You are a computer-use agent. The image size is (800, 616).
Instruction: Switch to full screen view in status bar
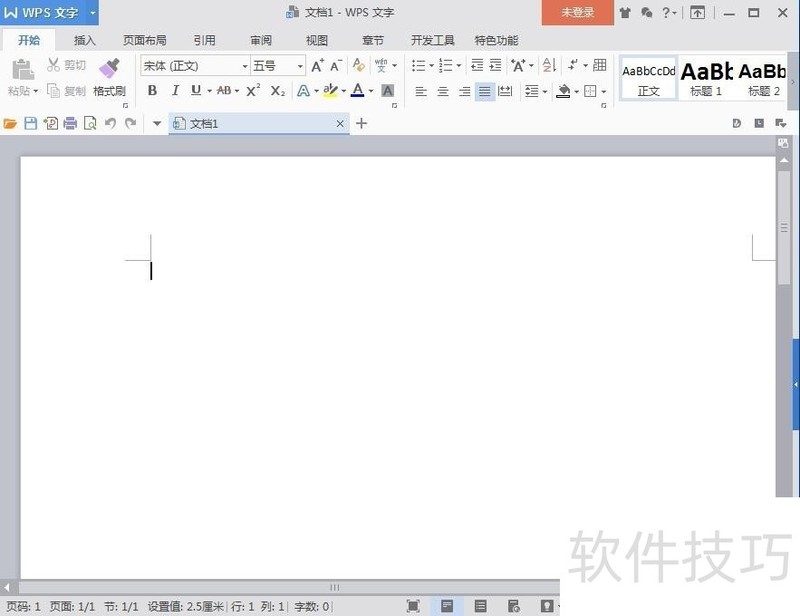coord(413,606)
